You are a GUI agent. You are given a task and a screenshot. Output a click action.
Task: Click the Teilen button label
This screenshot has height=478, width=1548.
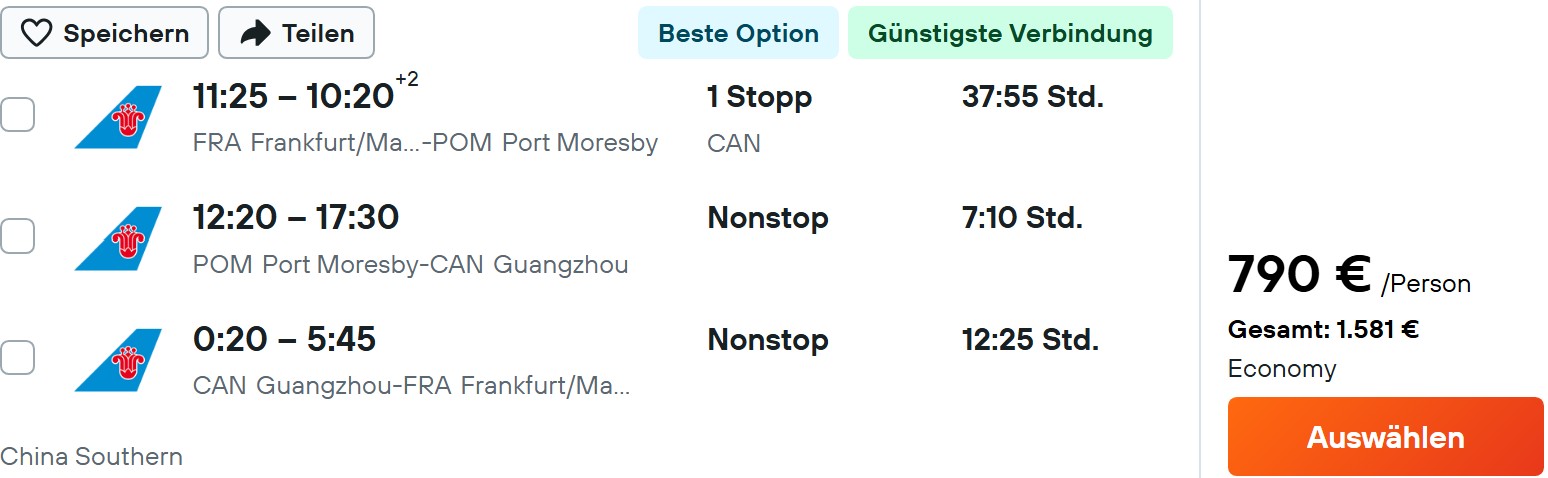(318, 33)
